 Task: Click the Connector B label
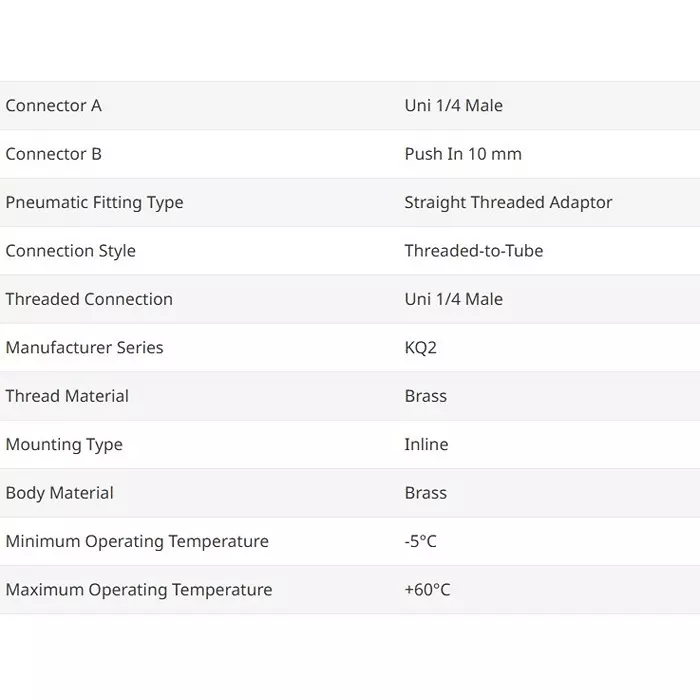[x=54, y=154]
